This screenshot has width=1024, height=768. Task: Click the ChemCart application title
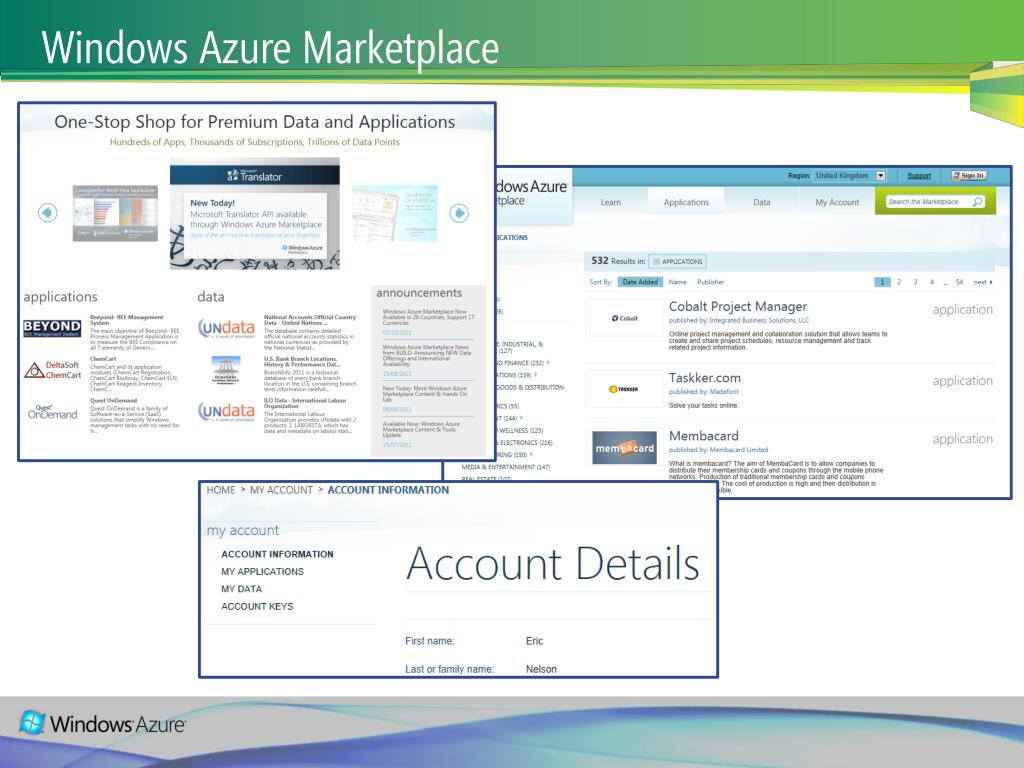point(103,359)
